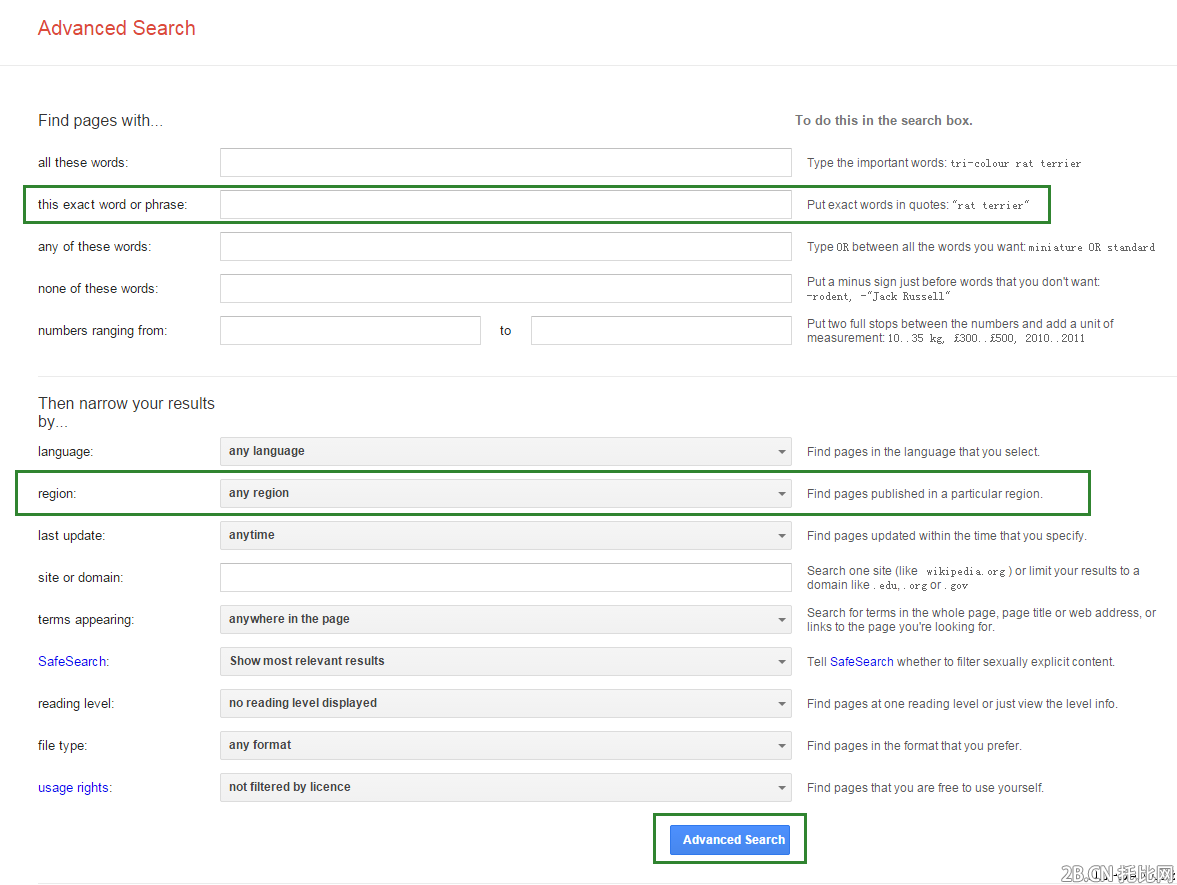Click the upper range number field after 'to'
This screenshot has height=885, width=1177.
point(661,331)
